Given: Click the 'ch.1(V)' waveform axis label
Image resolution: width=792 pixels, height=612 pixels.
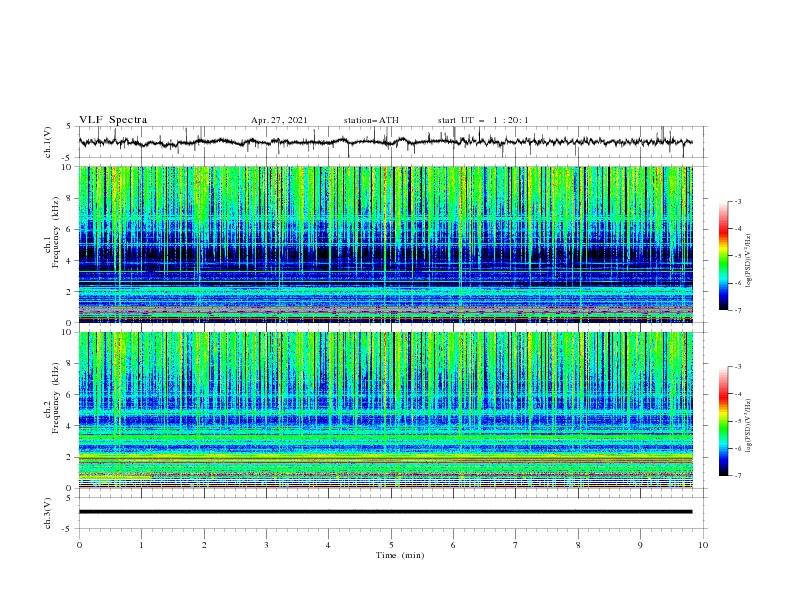Looking at the screenshot, I should [48, 142].
